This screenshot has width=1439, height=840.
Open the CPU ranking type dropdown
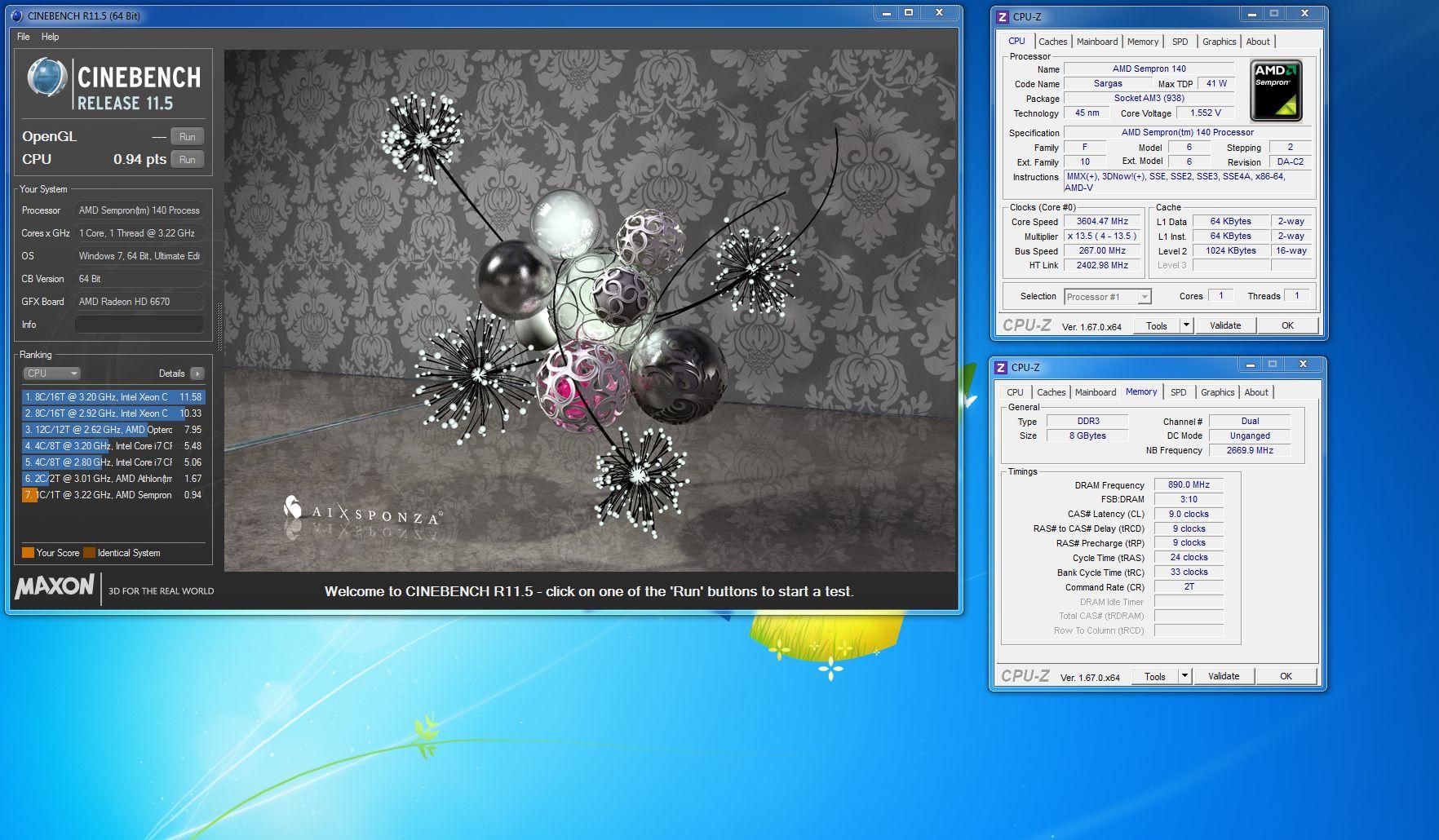point(51,373)
